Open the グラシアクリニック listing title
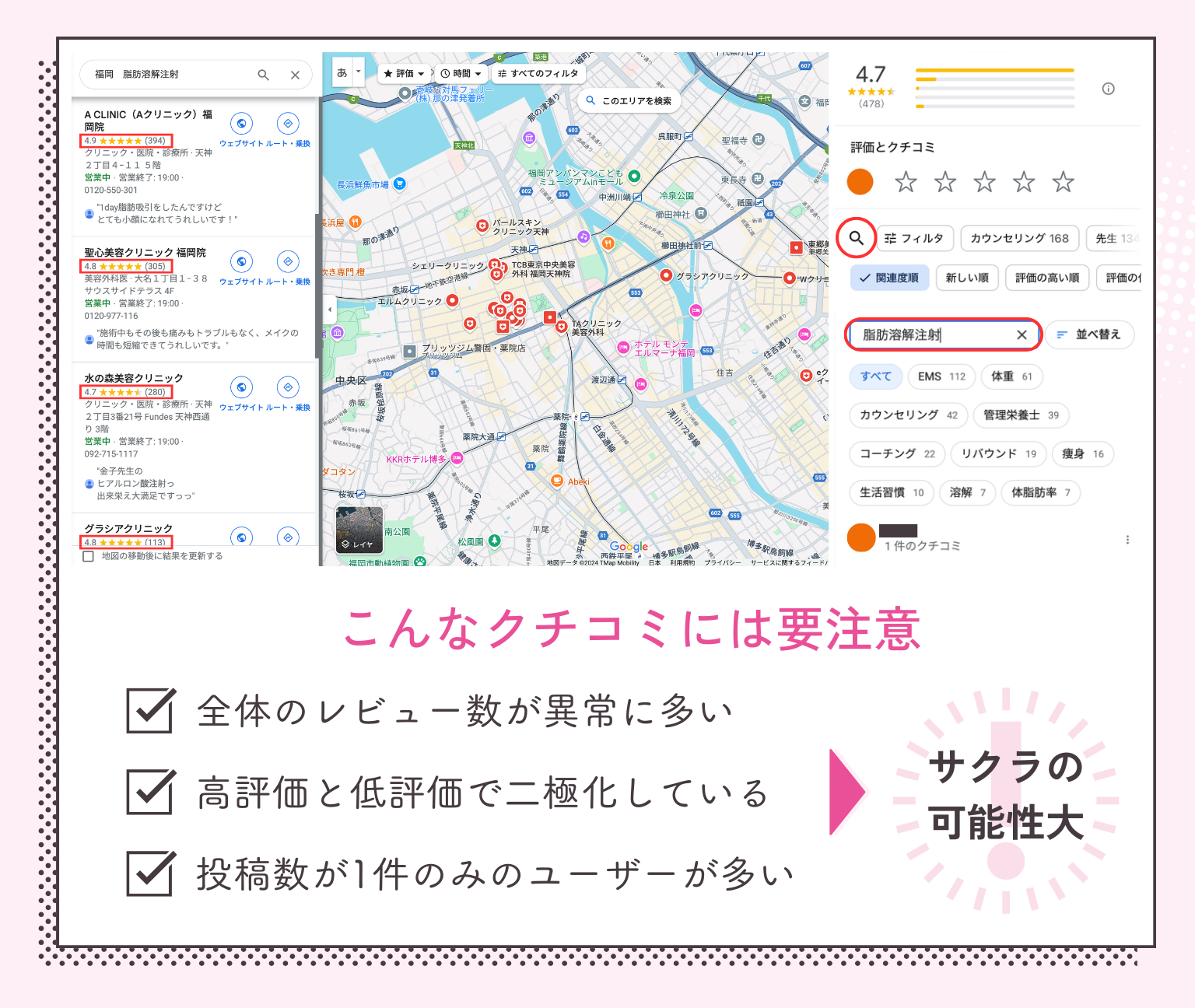Viewport: 1195px width, 1008px height. (x=128, y=529)
